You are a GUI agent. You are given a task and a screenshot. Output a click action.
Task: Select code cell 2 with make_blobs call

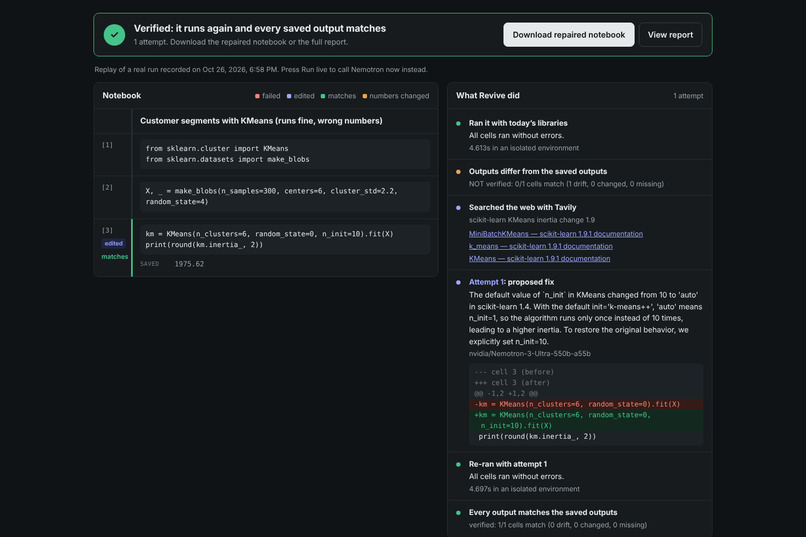click(x=285, y=196)
